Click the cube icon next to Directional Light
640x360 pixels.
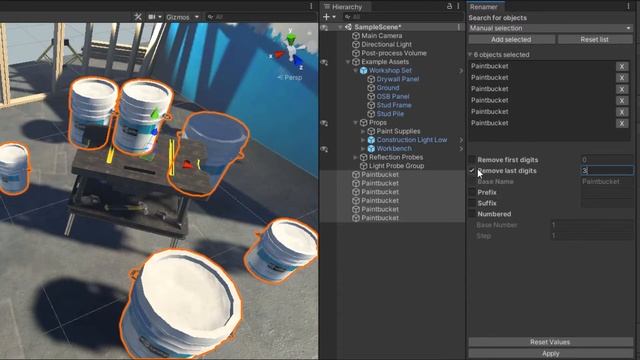356,44
